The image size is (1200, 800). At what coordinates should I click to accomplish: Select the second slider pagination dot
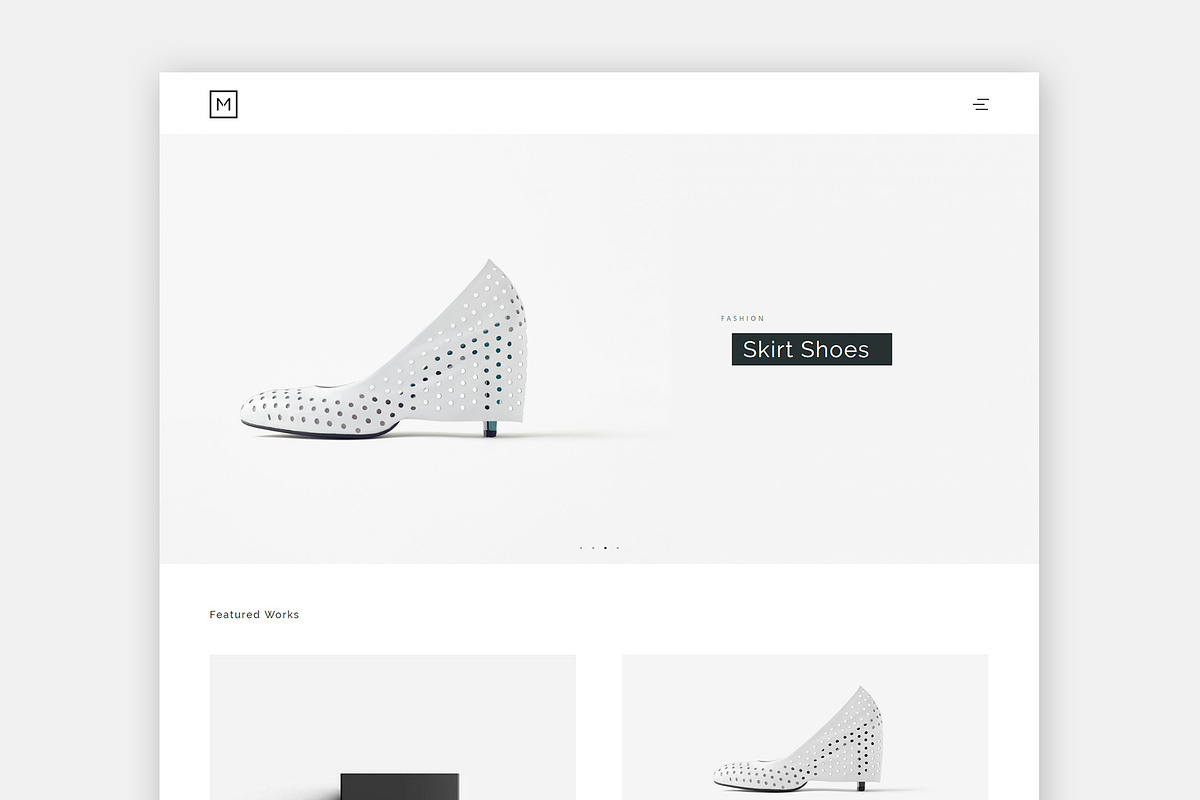(x=593, y=548)
